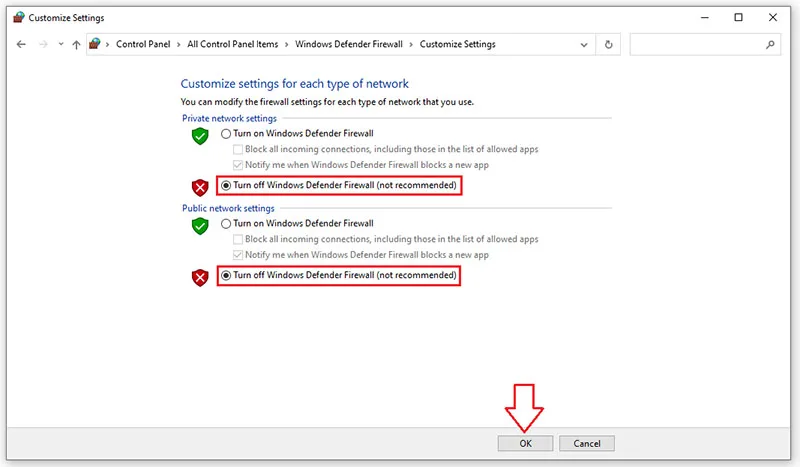Click the green shield icon under Private settings
This screenshot has height=467, width=800.
[200, 136]
